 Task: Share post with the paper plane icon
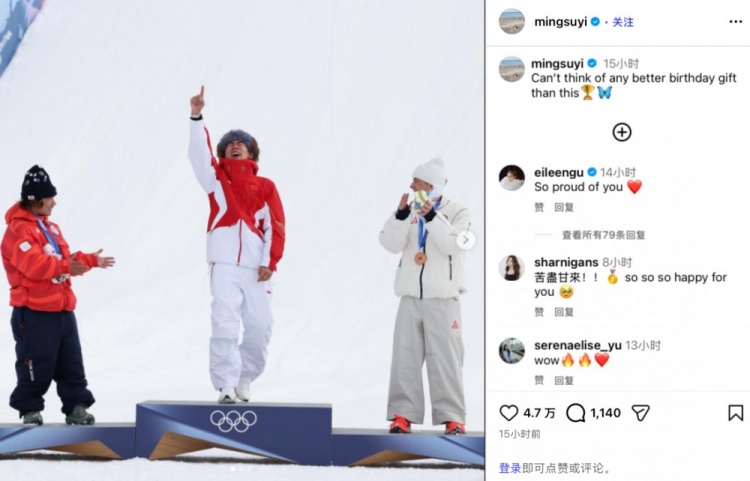640,413
